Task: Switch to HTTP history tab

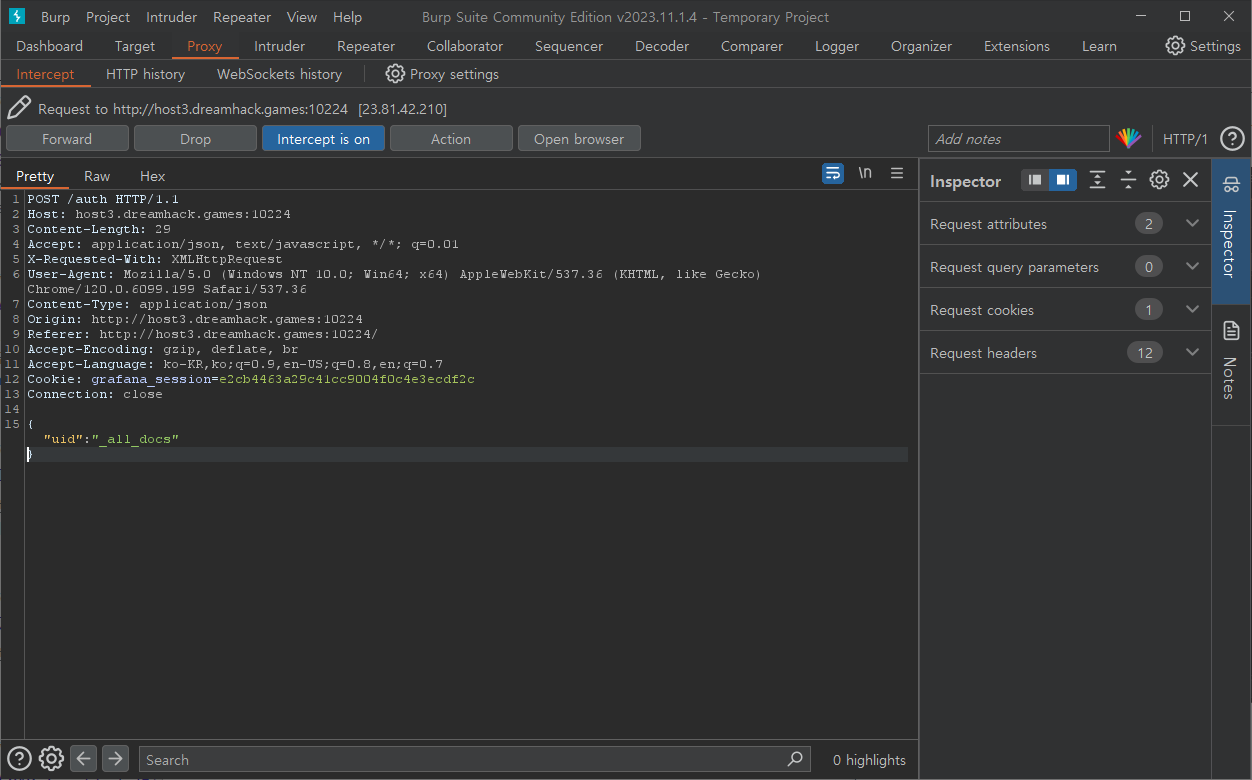Action: [145, 74]
